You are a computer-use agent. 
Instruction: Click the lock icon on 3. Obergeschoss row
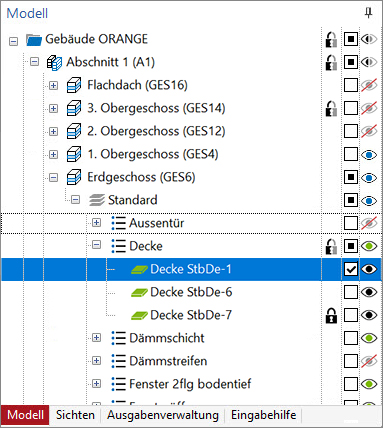click(331, 108)
